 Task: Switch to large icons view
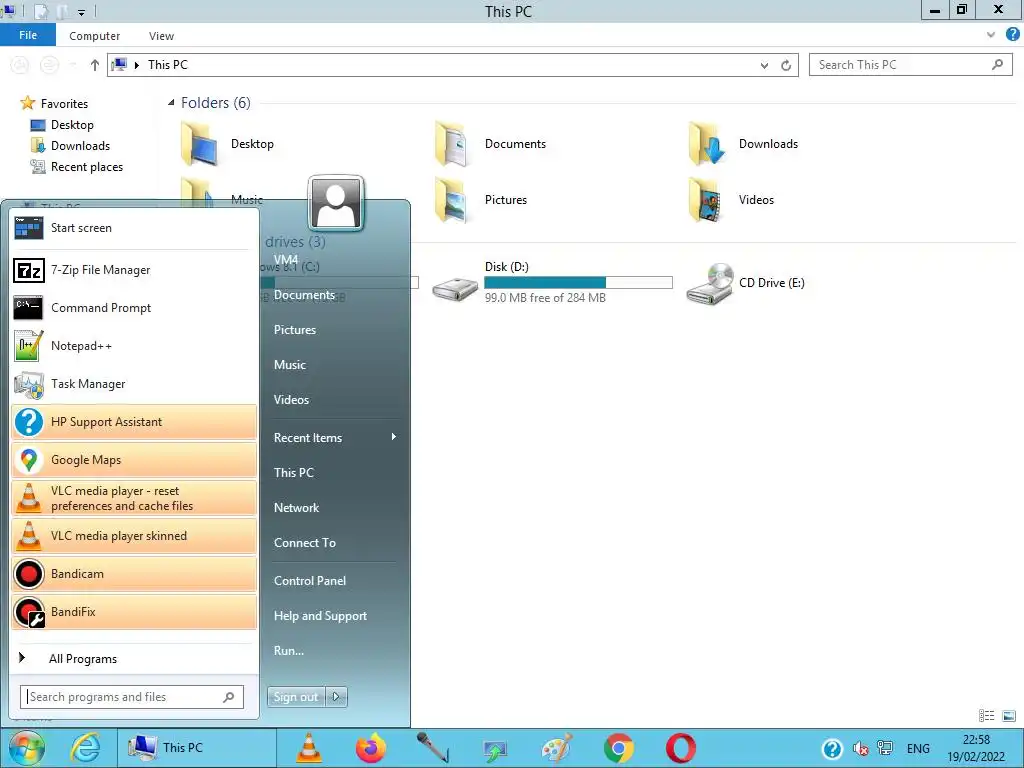tap(1009, 716)
